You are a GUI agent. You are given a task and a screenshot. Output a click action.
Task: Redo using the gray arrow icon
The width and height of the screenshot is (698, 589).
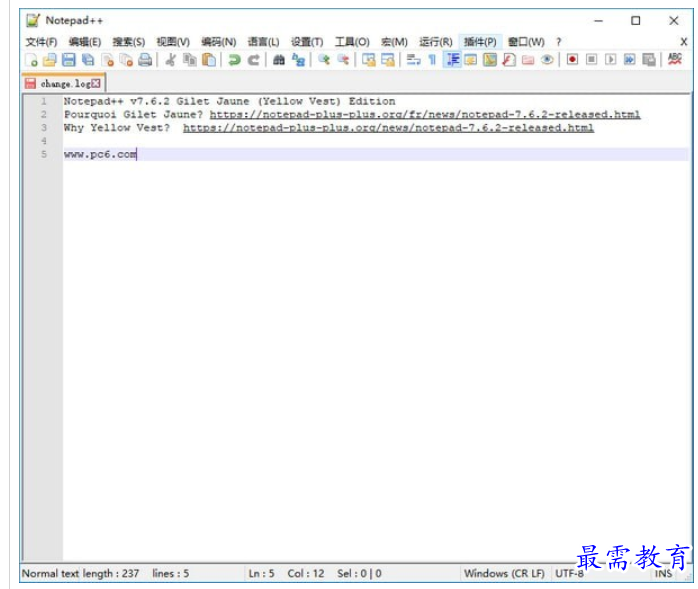tap(253, 60)
